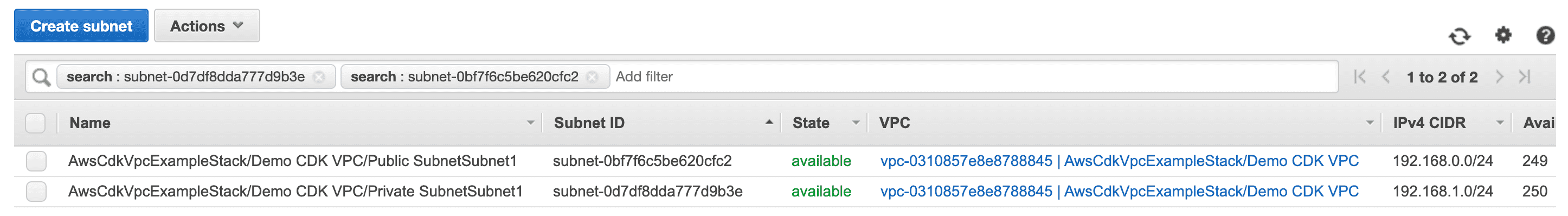Remove the subnet-0bf7f6c5be620cfc2 search filter
1568x216 pixels.
pyautogui.click(x=592, y=77)
